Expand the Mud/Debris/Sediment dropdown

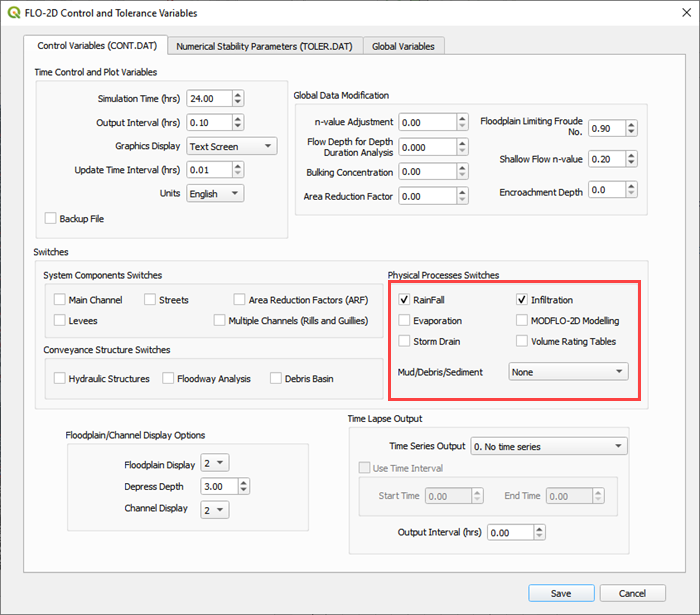[567, 372]
